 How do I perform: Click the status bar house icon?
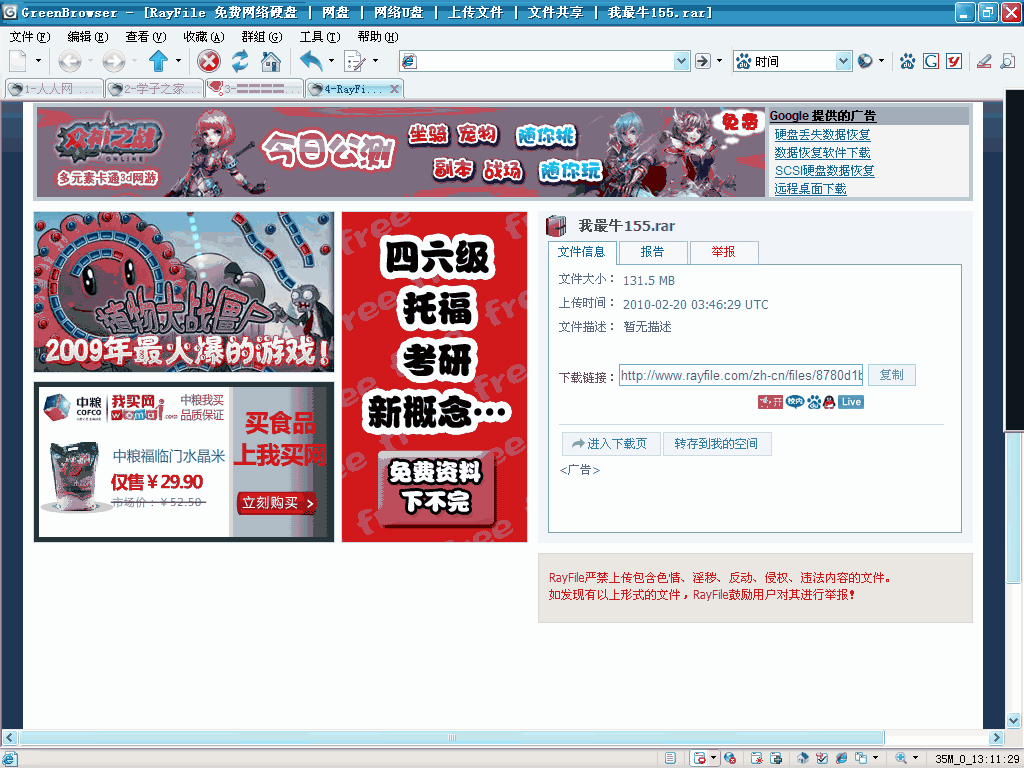click(803, 758)
